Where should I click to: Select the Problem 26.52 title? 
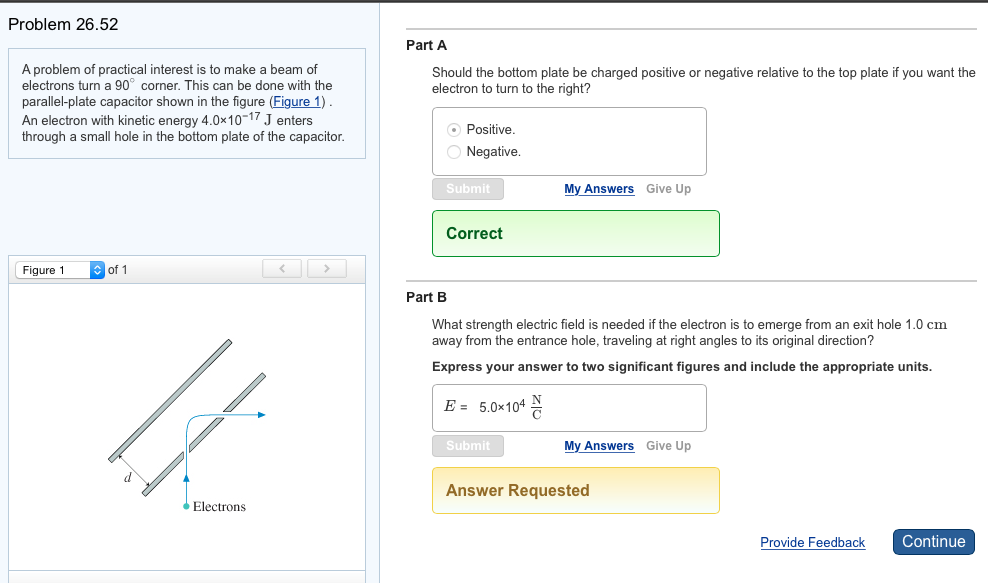click(x=62, y=24)
